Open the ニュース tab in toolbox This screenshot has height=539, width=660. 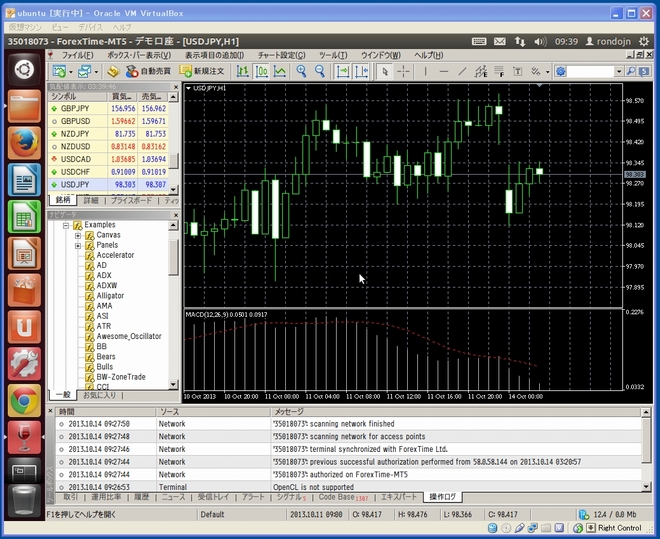point(173,497)
